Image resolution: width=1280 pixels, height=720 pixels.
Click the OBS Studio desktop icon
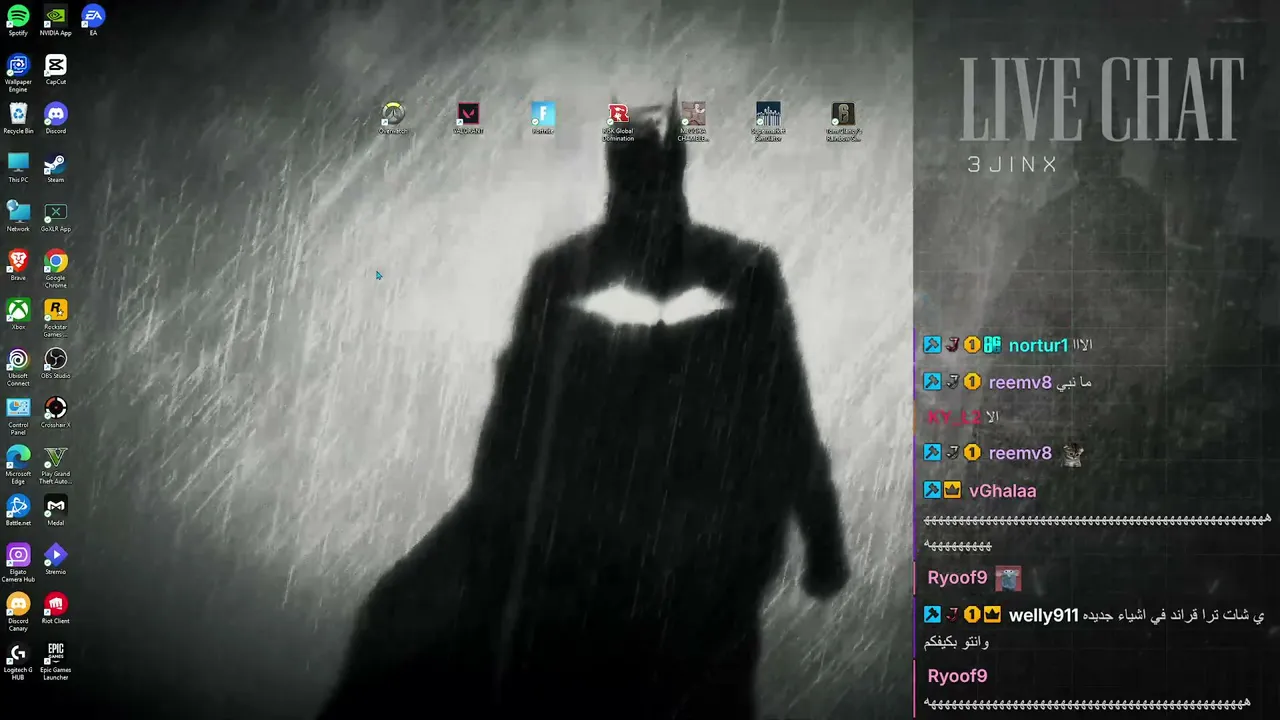tap(56, 364)
